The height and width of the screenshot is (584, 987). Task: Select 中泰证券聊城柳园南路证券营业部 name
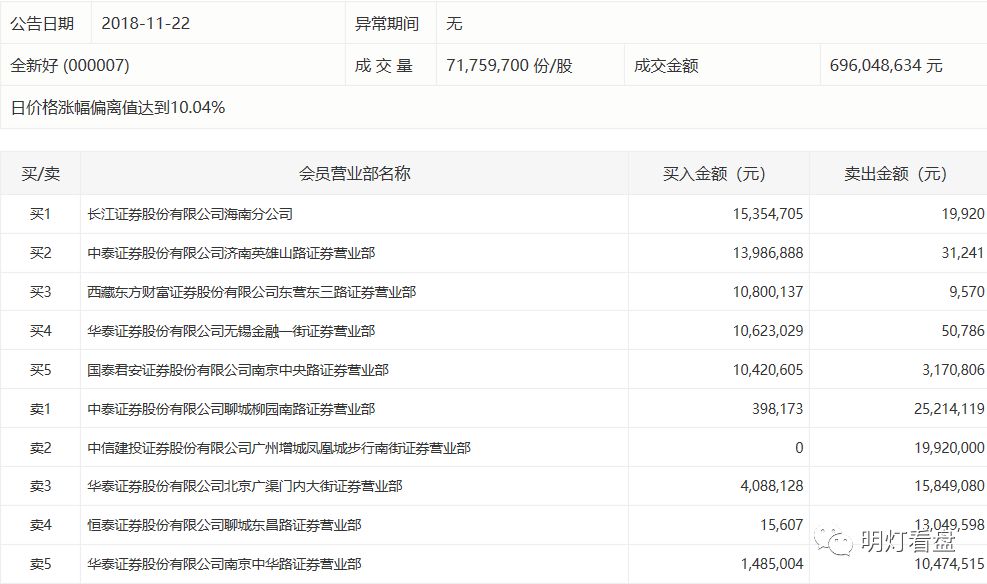coord(231,409)
